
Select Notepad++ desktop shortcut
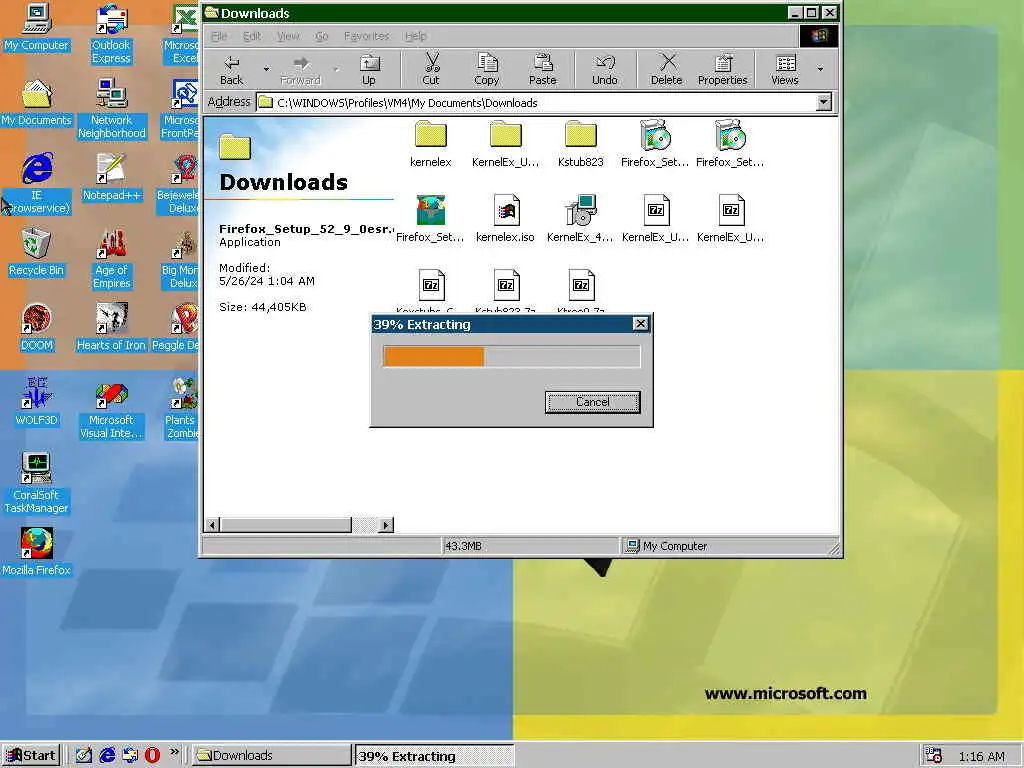(x=112, y=178)
